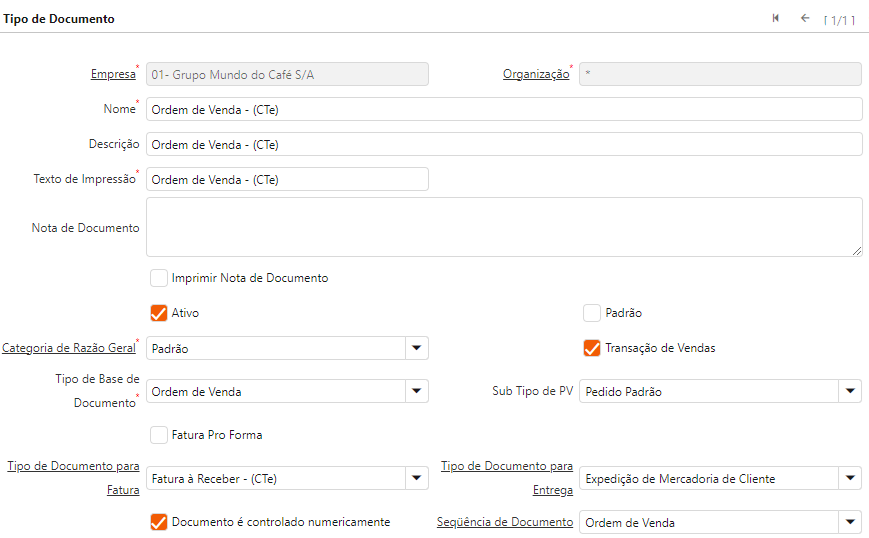Go to first record navigation icon
Screen dimensions: 869x538
click(x=776, y=18)
